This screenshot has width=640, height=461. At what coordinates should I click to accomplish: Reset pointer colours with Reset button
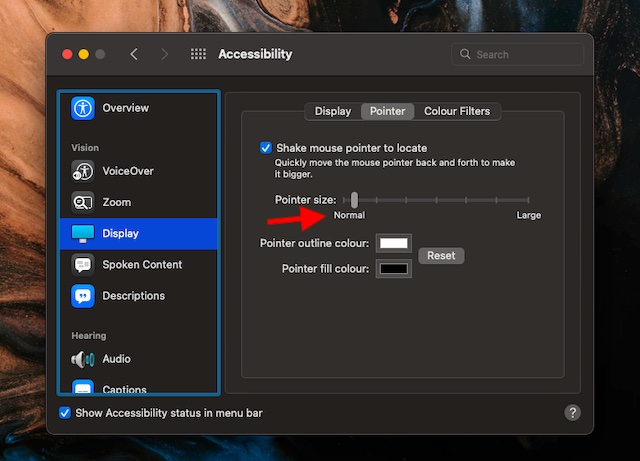[x=441, y=256]
